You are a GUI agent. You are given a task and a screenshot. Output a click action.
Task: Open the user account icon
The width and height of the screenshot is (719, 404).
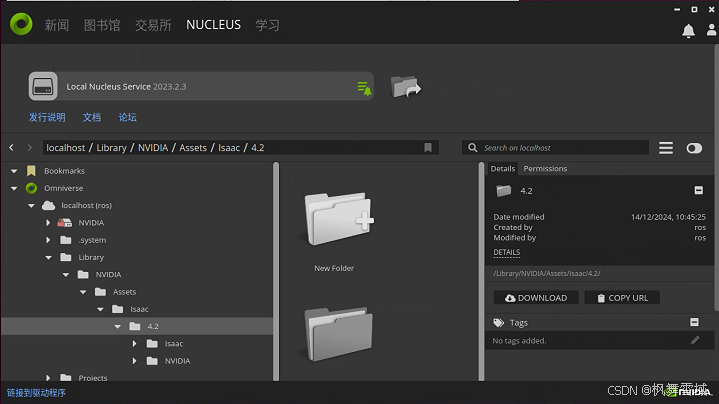[711, 30]
